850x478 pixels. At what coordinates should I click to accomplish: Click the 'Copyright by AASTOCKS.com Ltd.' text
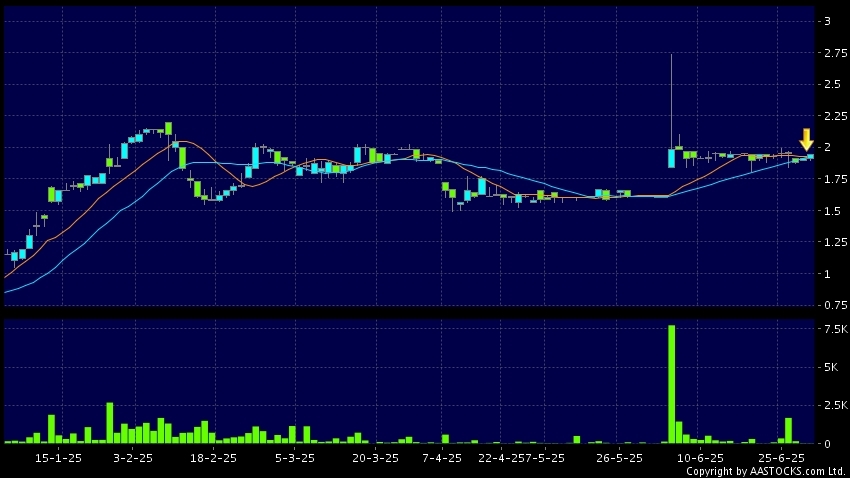point(765,471)
